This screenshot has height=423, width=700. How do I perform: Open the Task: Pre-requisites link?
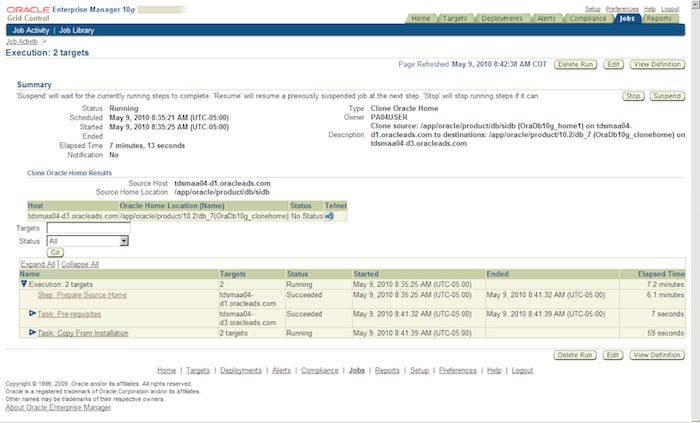point(69,314)
